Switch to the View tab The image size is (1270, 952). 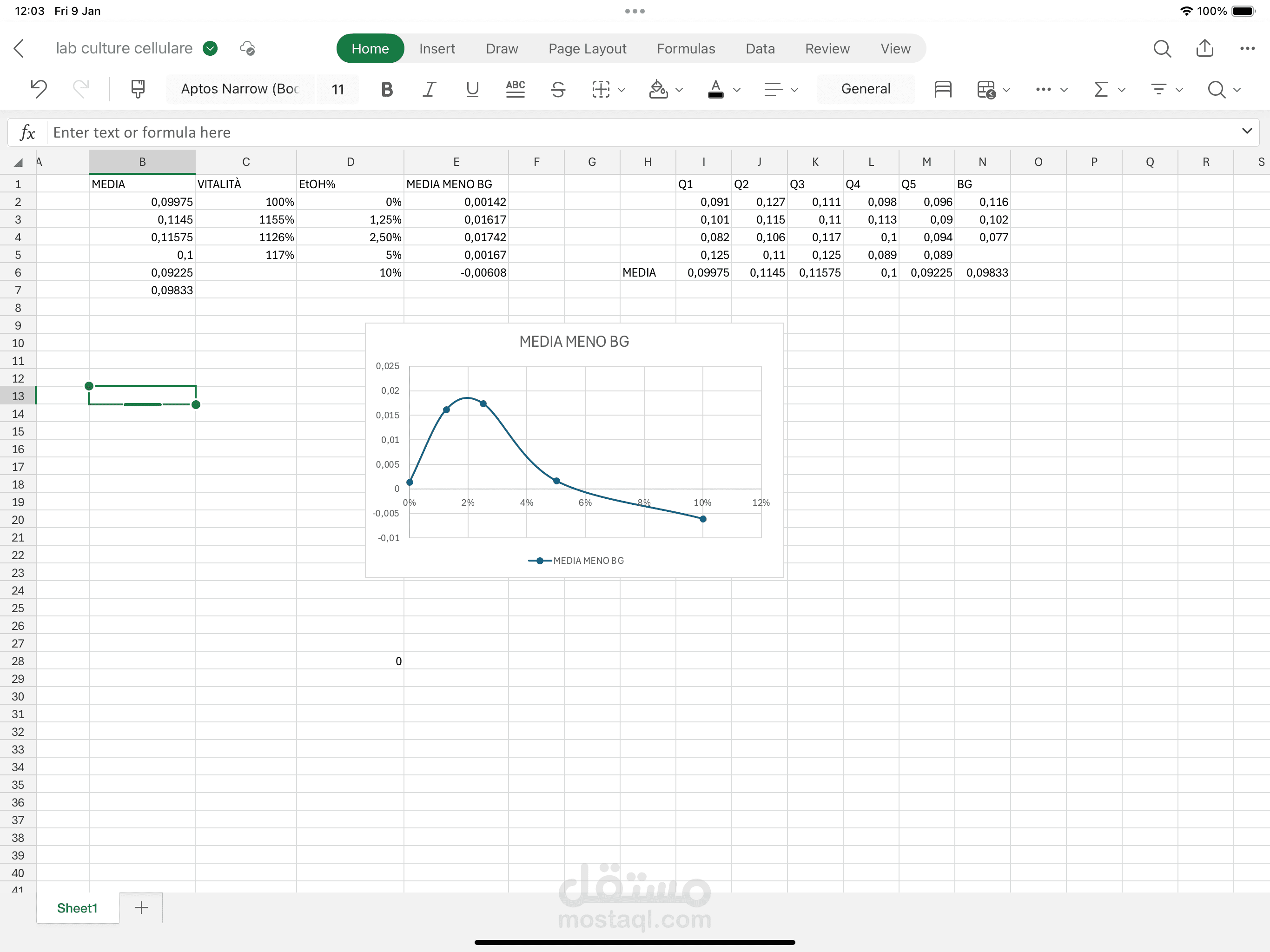click(895, 49)
